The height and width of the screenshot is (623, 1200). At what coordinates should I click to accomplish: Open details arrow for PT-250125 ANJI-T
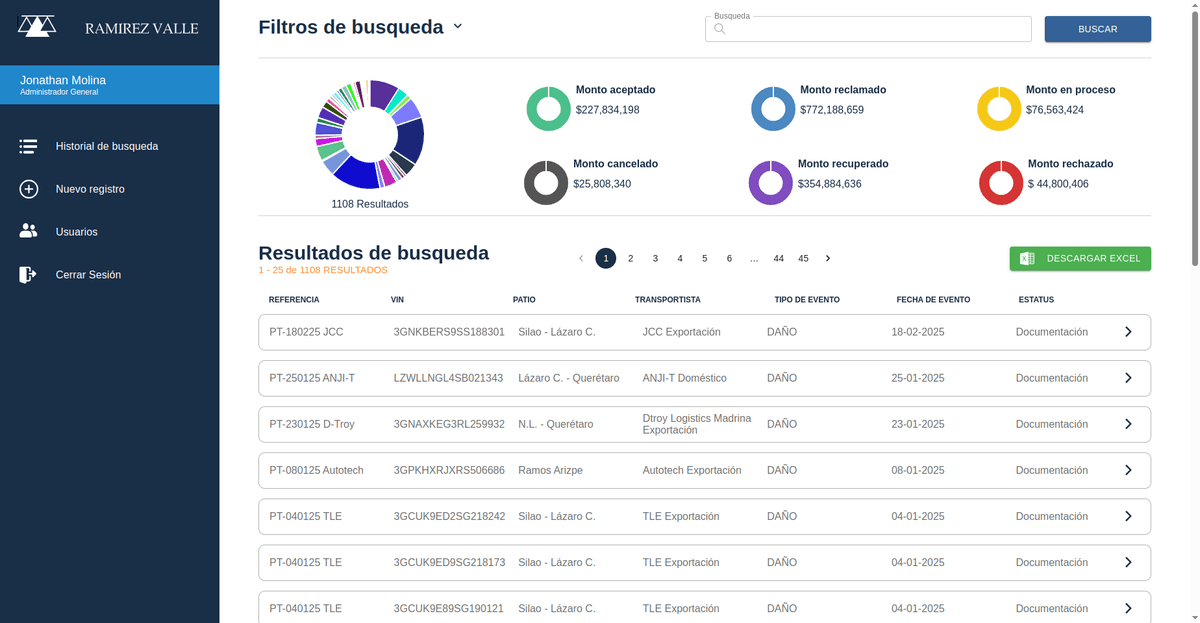1128,378
